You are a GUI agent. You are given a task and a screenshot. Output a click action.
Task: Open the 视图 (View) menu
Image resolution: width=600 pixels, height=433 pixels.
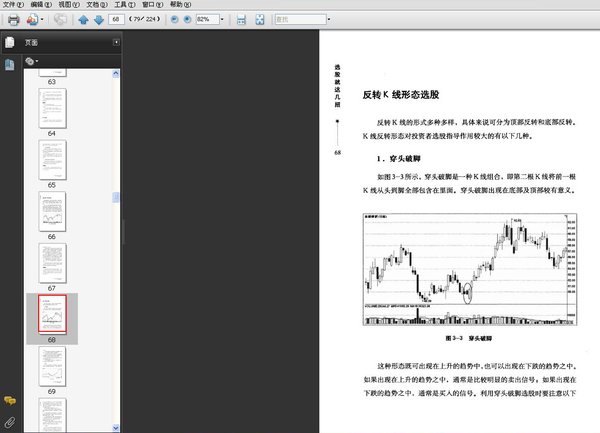69,5
